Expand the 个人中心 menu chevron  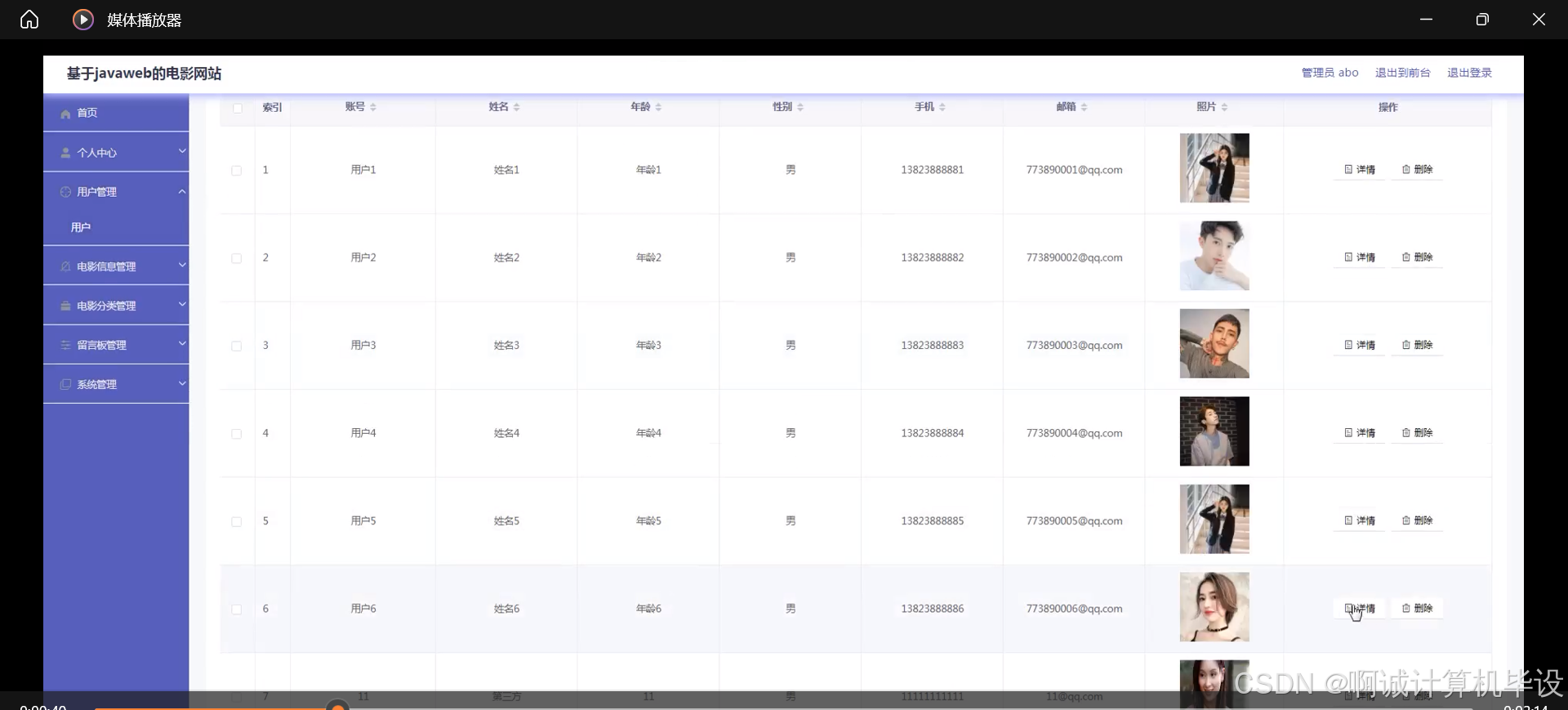pos(182,151)
